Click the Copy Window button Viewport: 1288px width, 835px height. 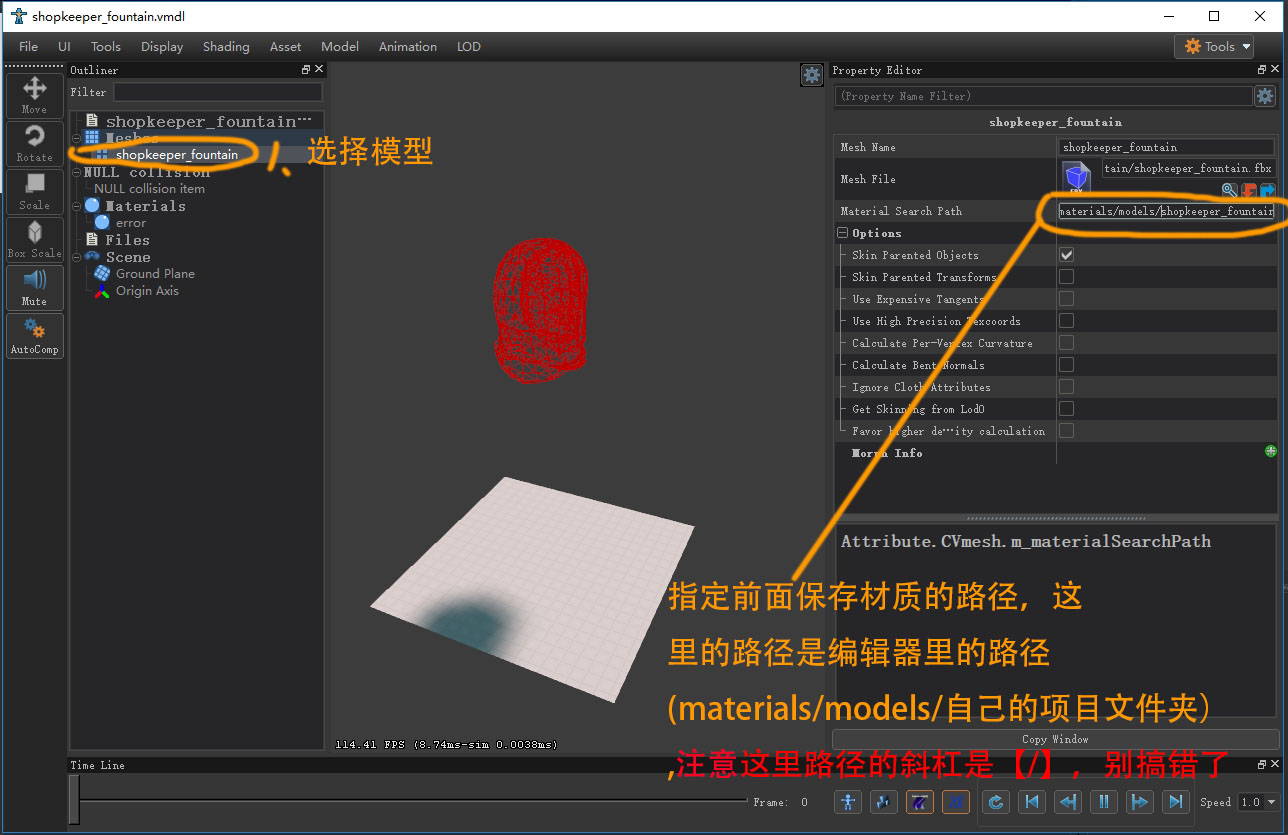pos(1055,739)
